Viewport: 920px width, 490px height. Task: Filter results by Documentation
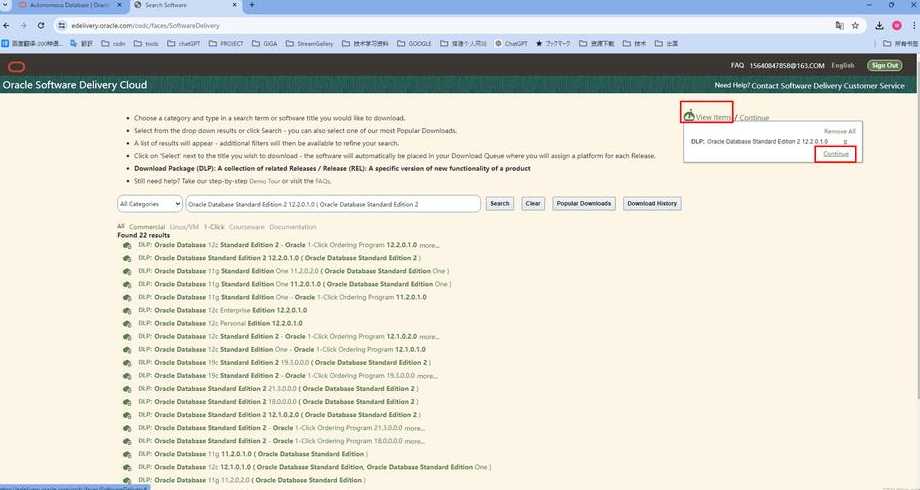(293, 227)
